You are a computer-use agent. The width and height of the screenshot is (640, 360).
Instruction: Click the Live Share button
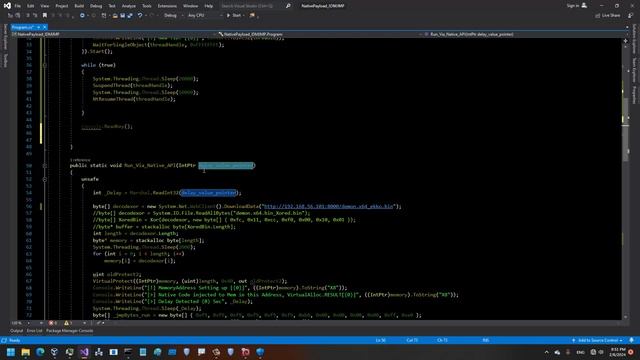point(607,16)
